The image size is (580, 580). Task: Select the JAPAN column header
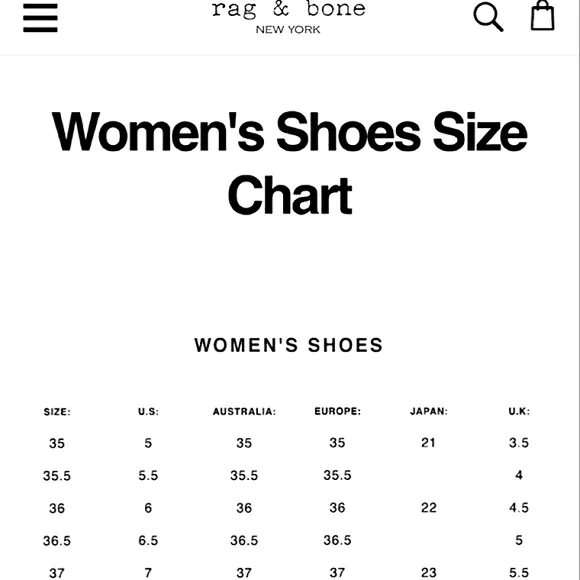point(429,411)
